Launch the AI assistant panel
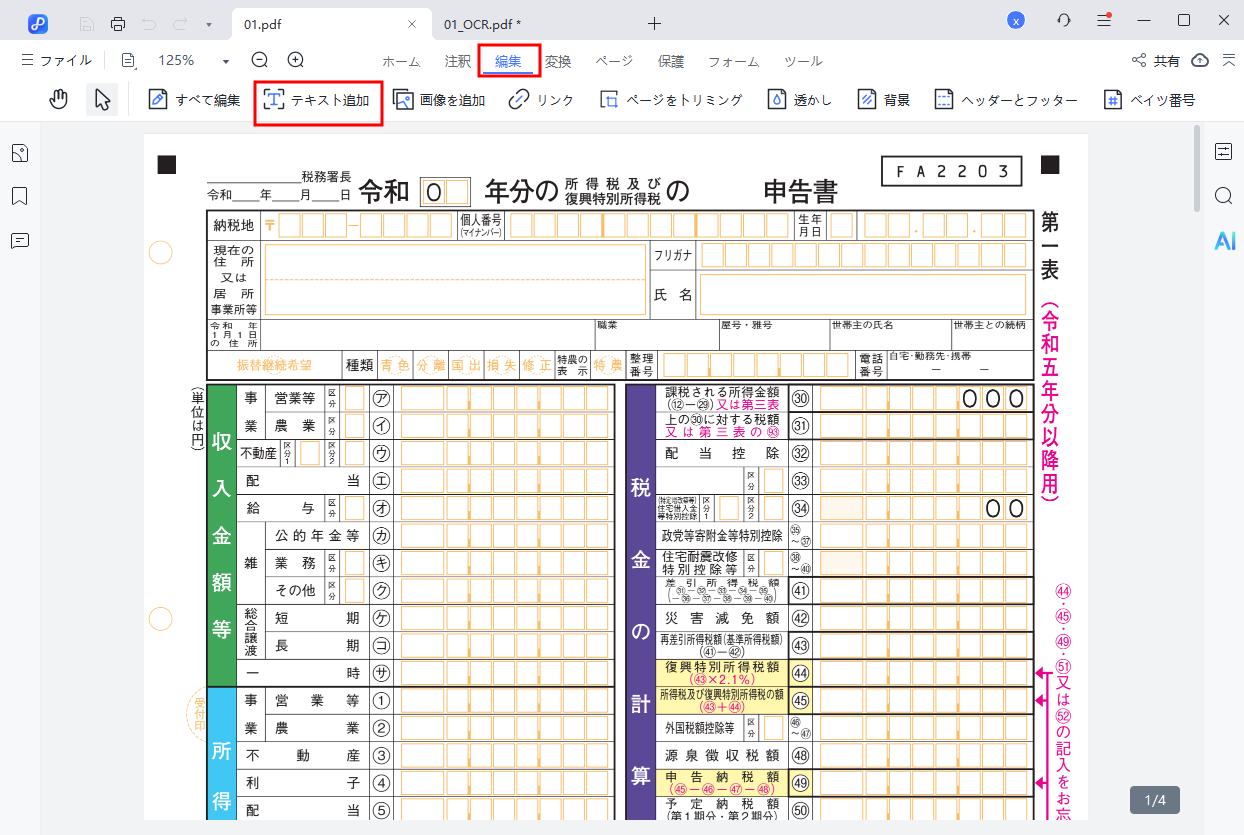Viewport: 1244px width, 835px height. pos(1225,240)
